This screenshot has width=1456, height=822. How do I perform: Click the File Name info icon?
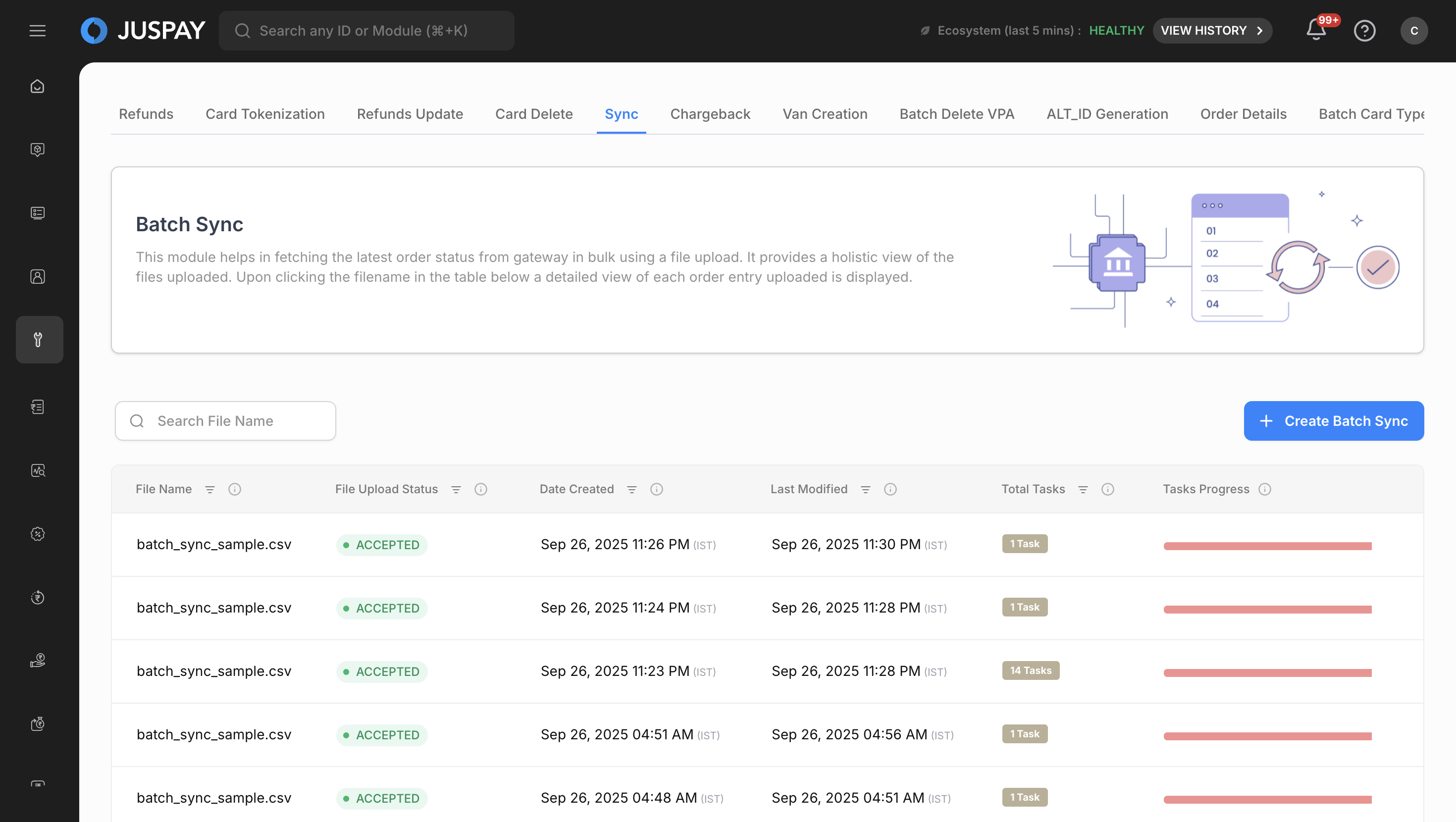(x=235, y=489)
